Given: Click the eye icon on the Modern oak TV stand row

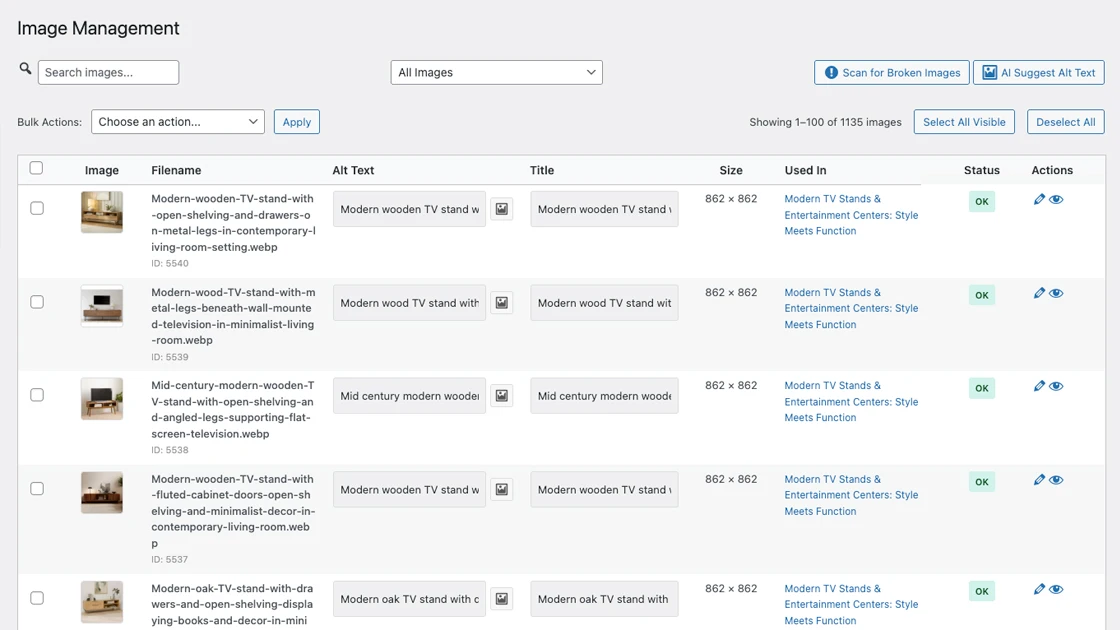Looking at the screenshot, I should [x=1057, y=589].
